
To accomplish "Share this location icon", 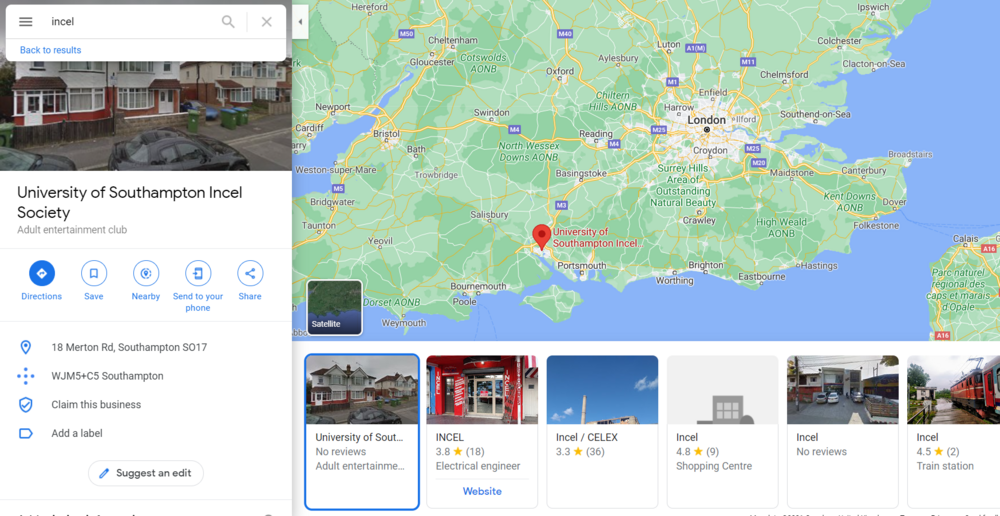I will tap(250, 274).
